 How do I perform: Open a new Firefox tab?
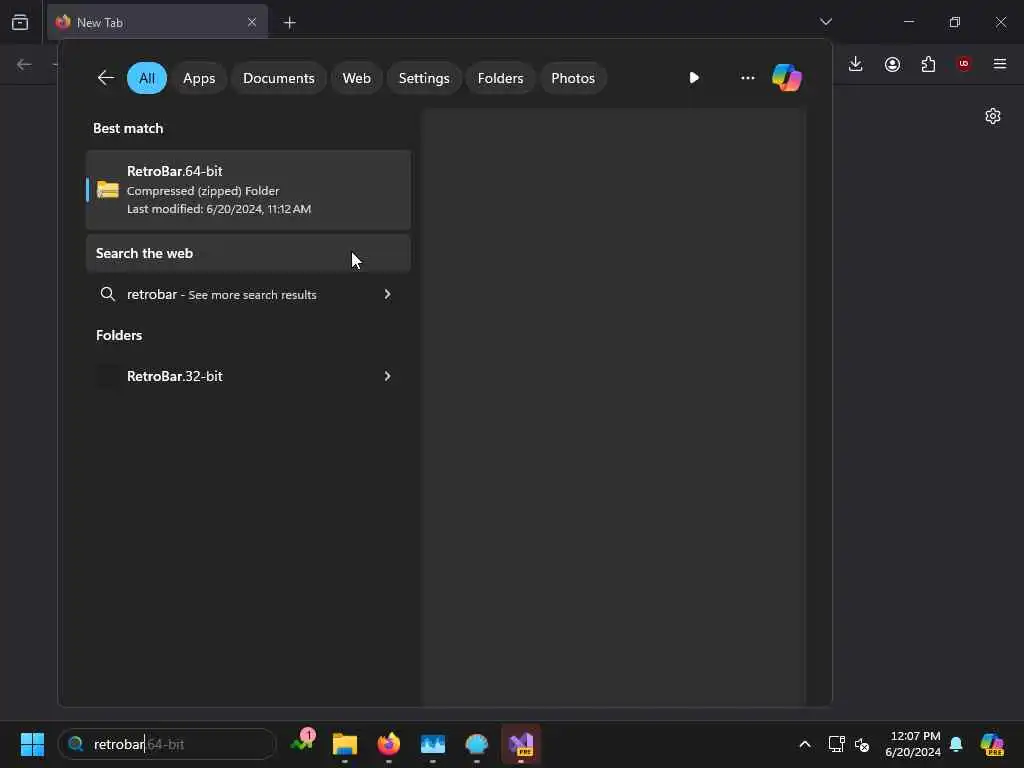[290, 23]
